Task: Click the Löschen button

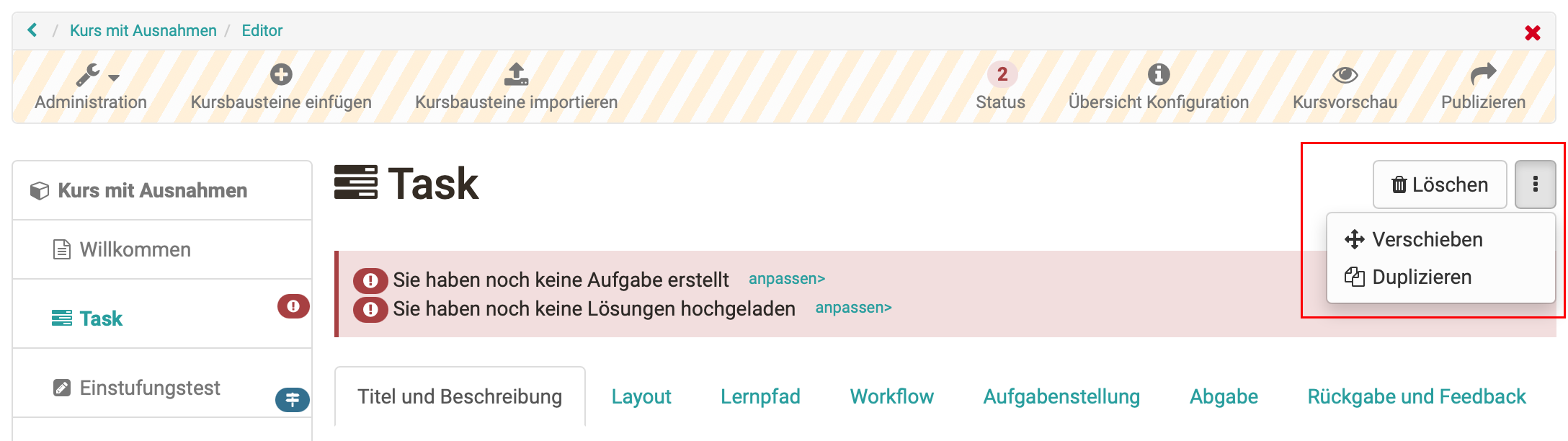Action: 1439,185
